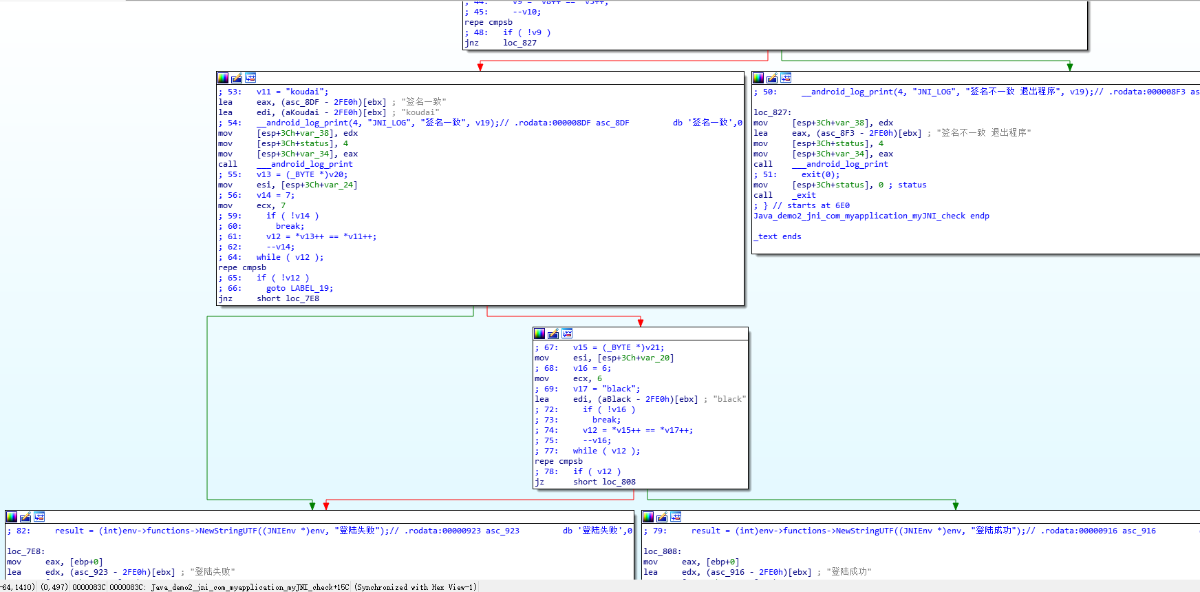Select line 54 __android_log_print 签名一致 pseudocode
The height and width of the screenshot is (592, 1200).
(x=480, y=122)
